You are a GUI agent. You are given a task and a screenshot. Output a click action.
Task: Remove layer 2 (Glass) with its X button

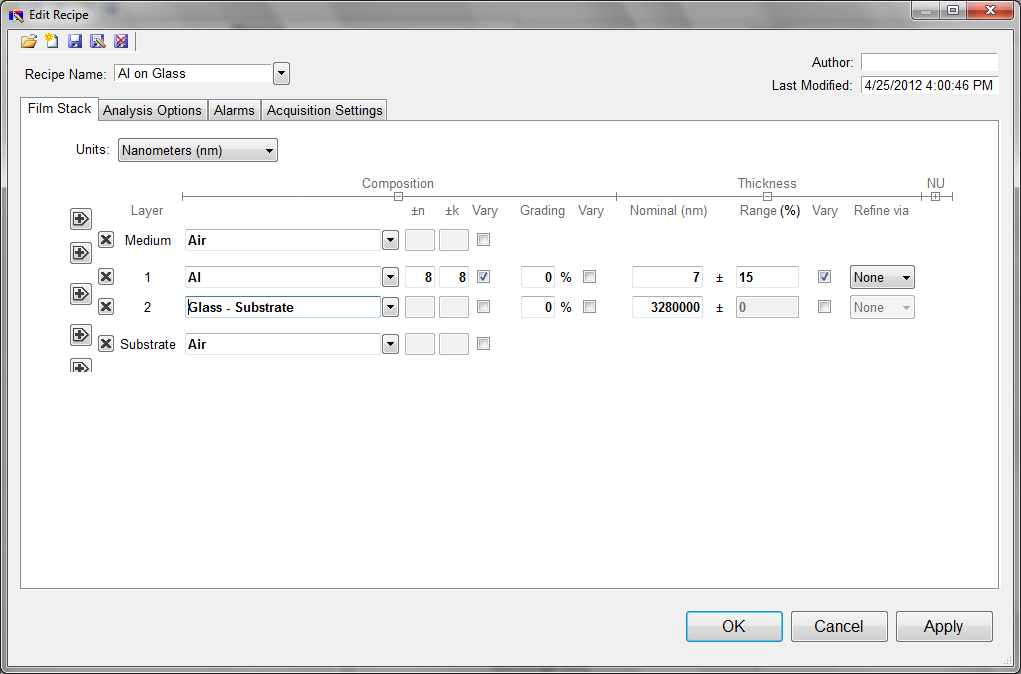point(106,307)
